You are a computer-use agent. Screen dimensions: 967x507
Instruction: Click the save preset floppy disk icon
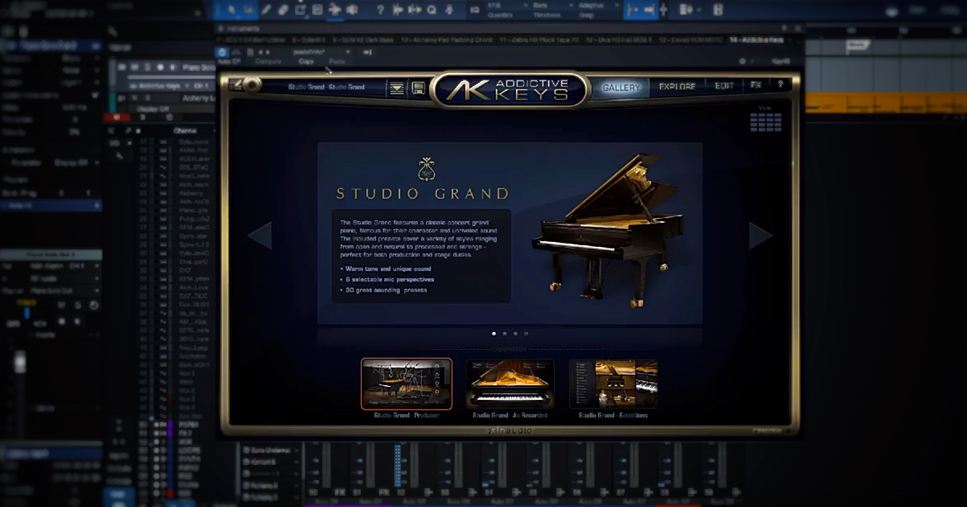click(x=418, y=88)
